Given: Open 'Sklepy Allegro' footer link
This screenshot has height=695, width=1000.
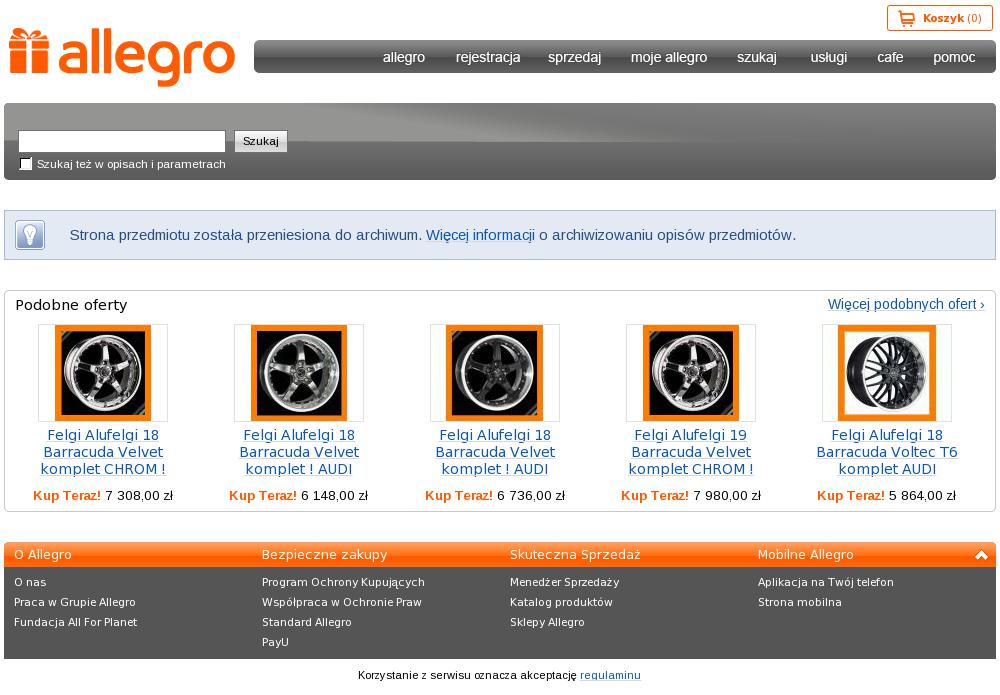Looking at the screenshot, I should click(547, 622).
